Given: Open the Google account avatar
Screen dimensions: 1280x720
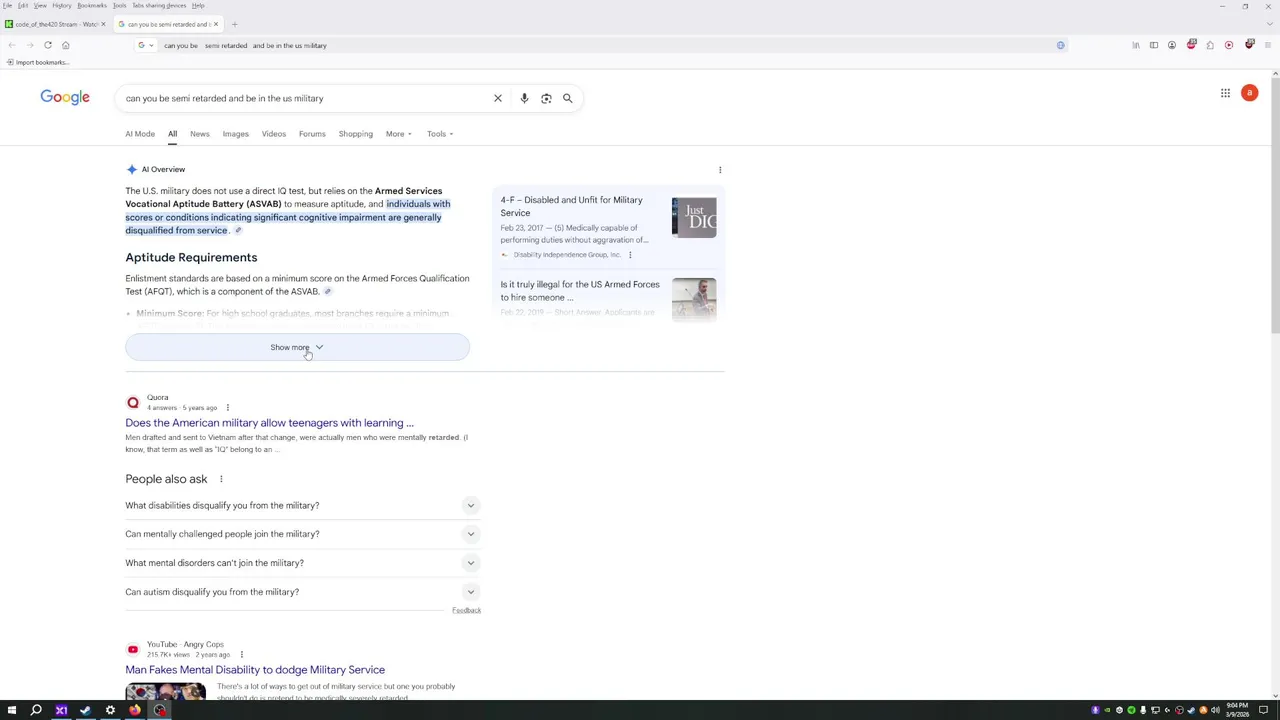Looking at the screenshot, I should pos(1249,93).
